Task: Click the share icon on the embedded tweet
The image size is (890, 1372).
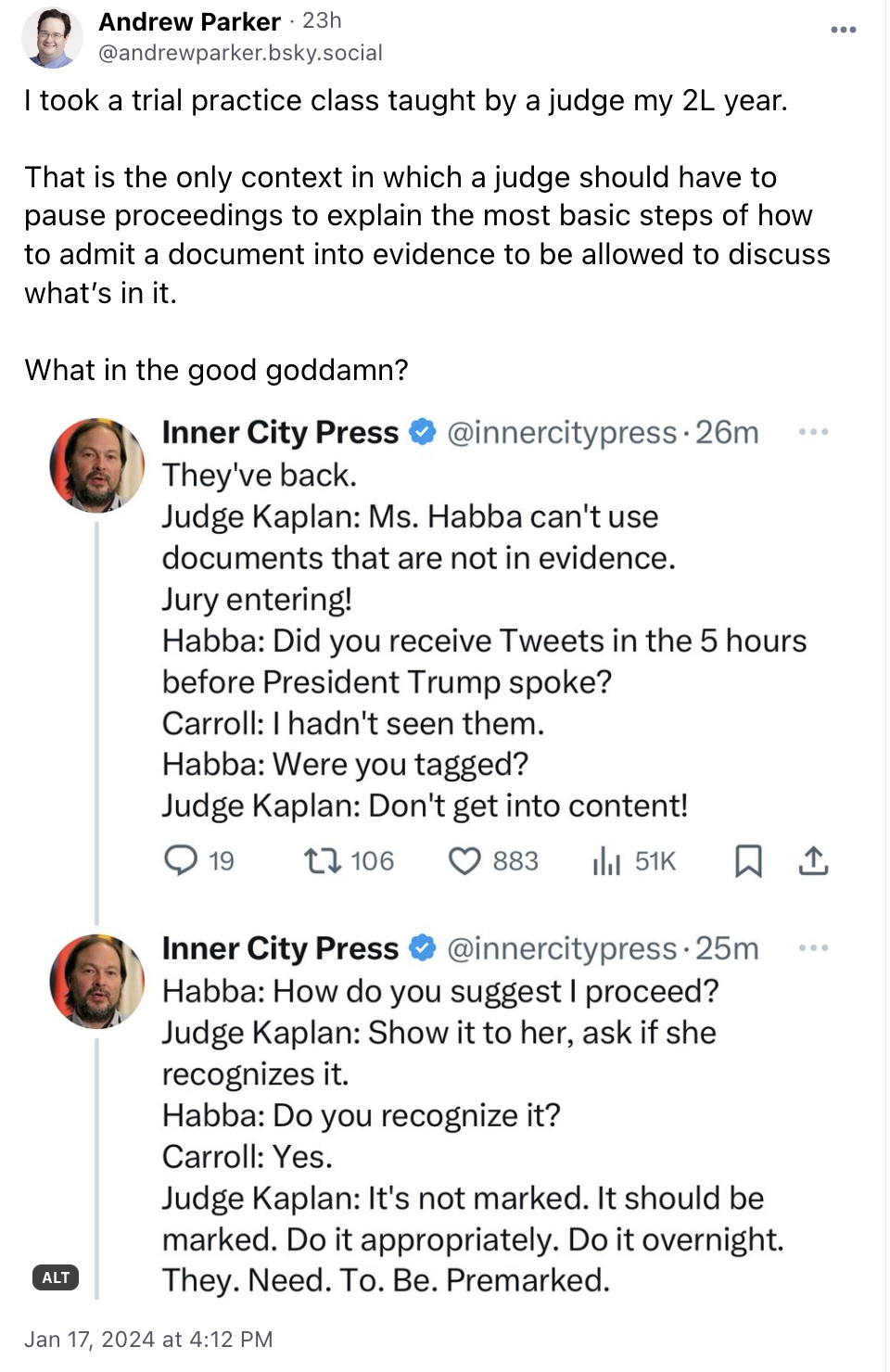Action: [x=814, y=861]
